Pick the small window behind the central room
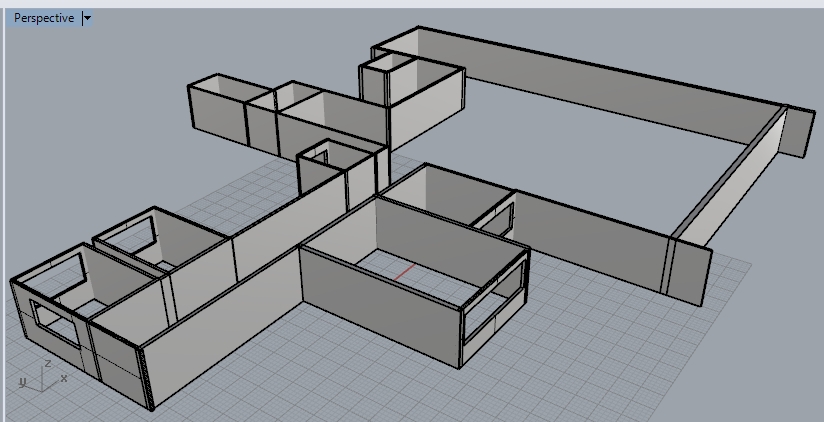 click(x=494, y=215)
